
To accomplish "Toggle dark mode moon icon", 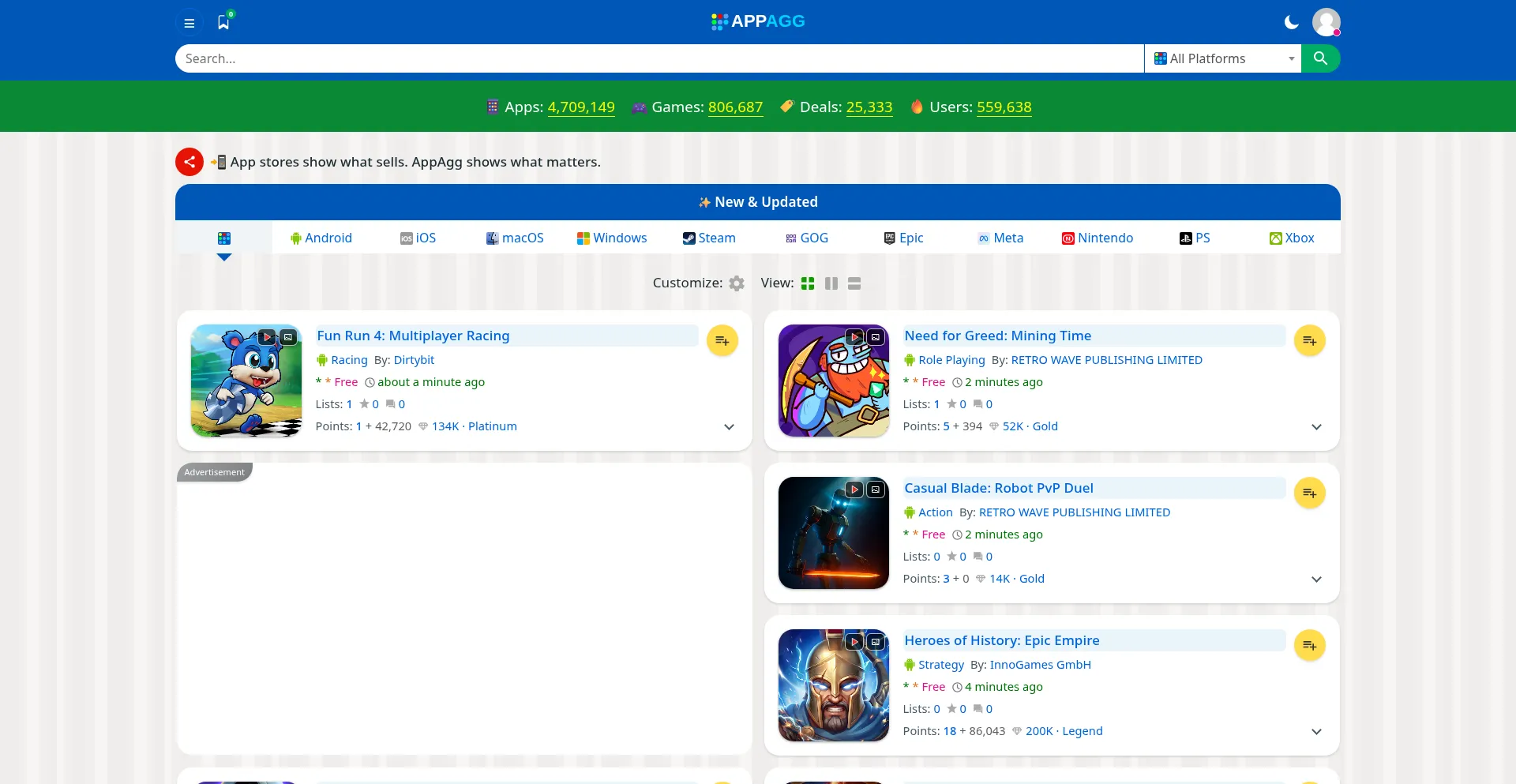I will coord(1292,22).
